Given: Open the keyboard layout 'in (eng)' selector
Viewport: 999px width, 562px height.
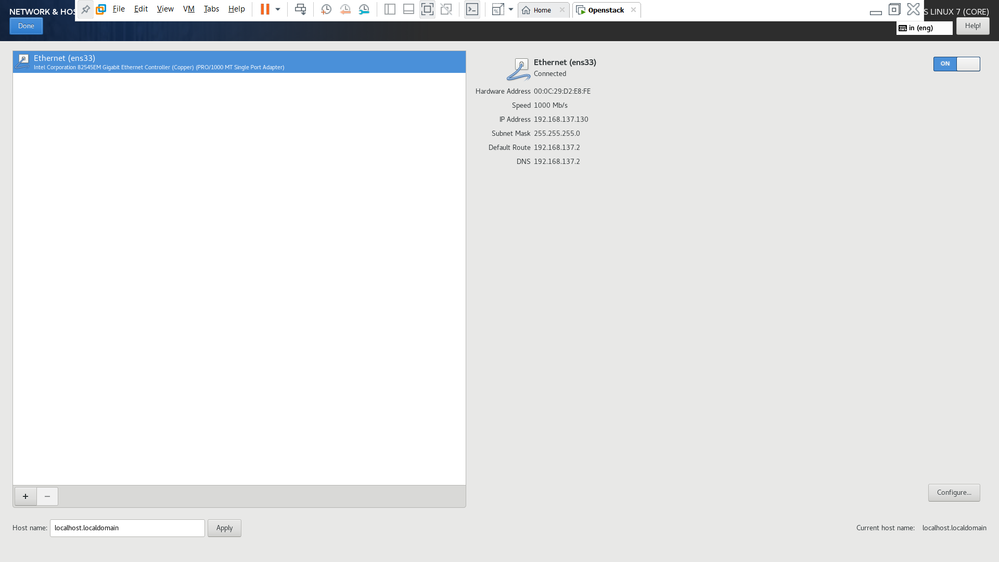Looking at the screenshot, I should pyautogui.click(x=923, y=28).
